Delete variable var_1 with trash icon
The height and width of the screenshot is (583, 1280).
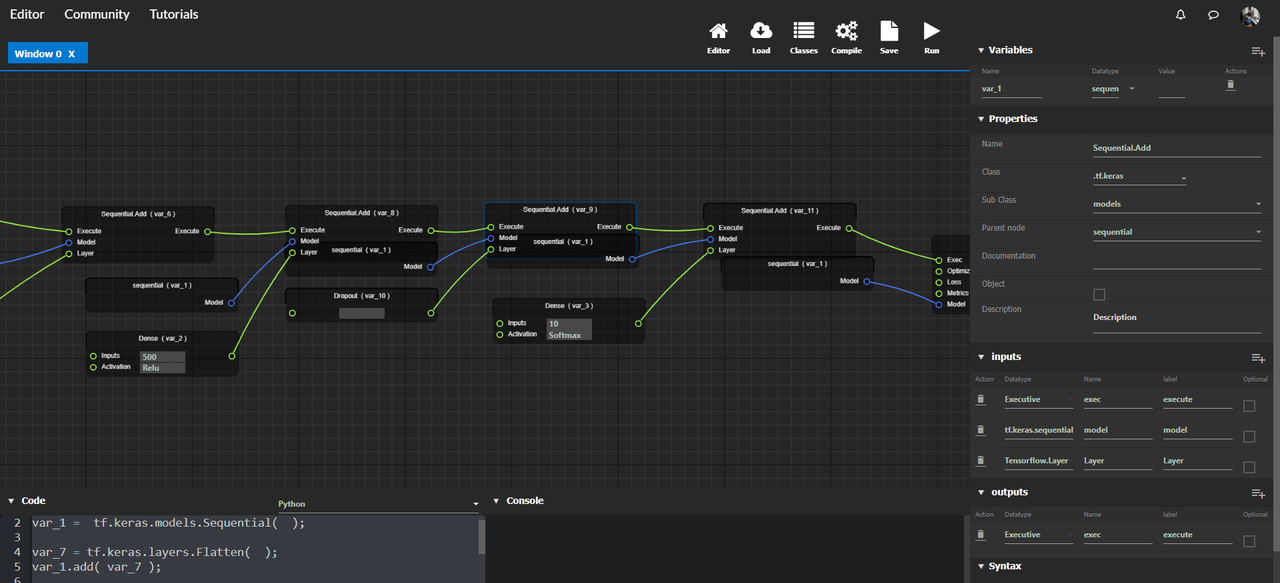(x=1231, y=86)
